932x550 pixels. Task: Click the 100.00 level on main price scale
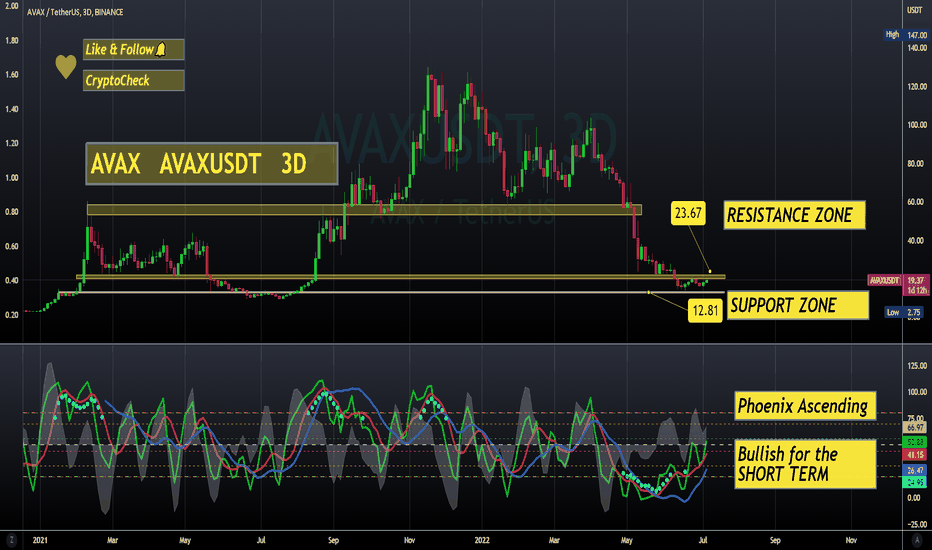coord(917,125)
